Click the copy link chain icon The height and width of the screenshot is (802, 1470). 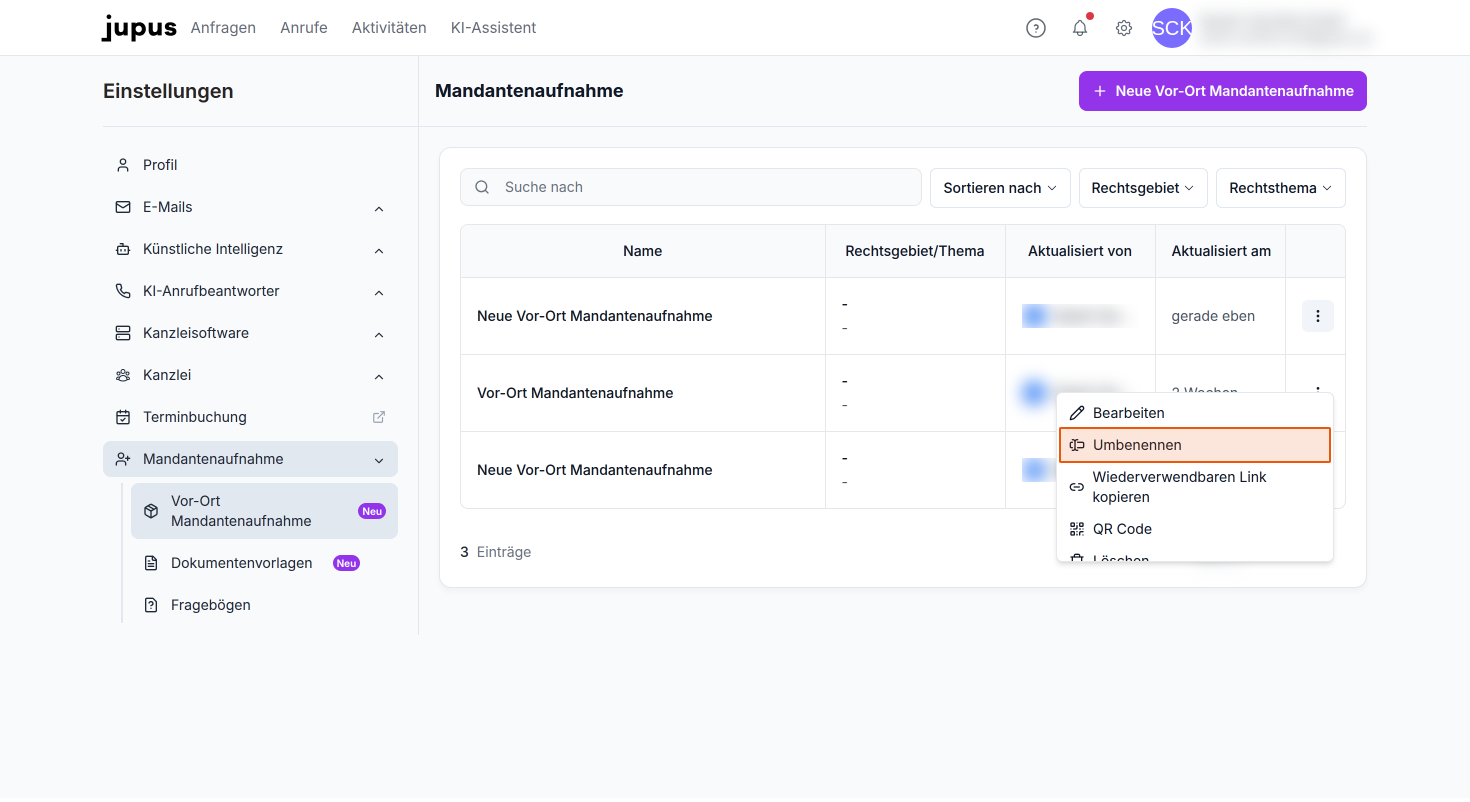[x=1077, y=487]
